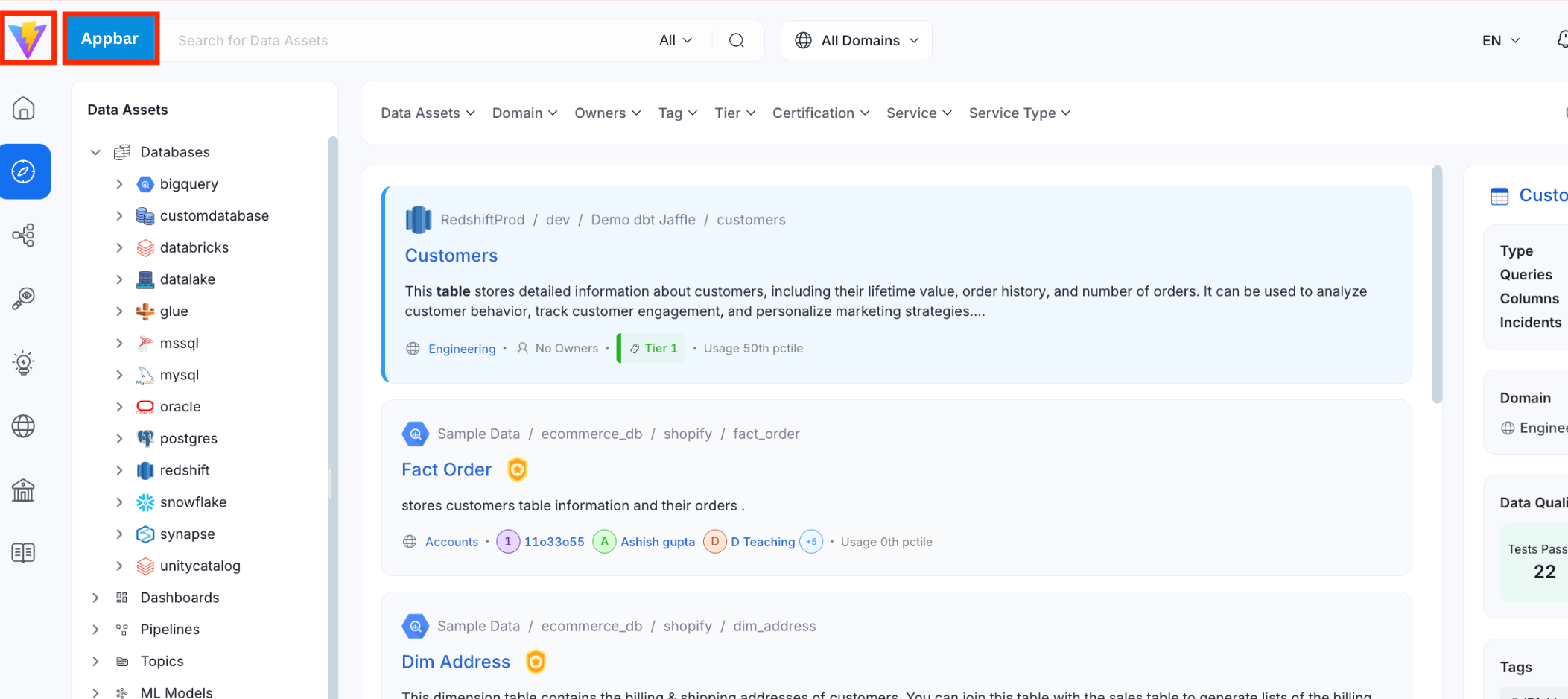The height and width of the screenshot is (699, 1568).
Task: Click the results list scrollbar
Action: (x=1438, y=283)
